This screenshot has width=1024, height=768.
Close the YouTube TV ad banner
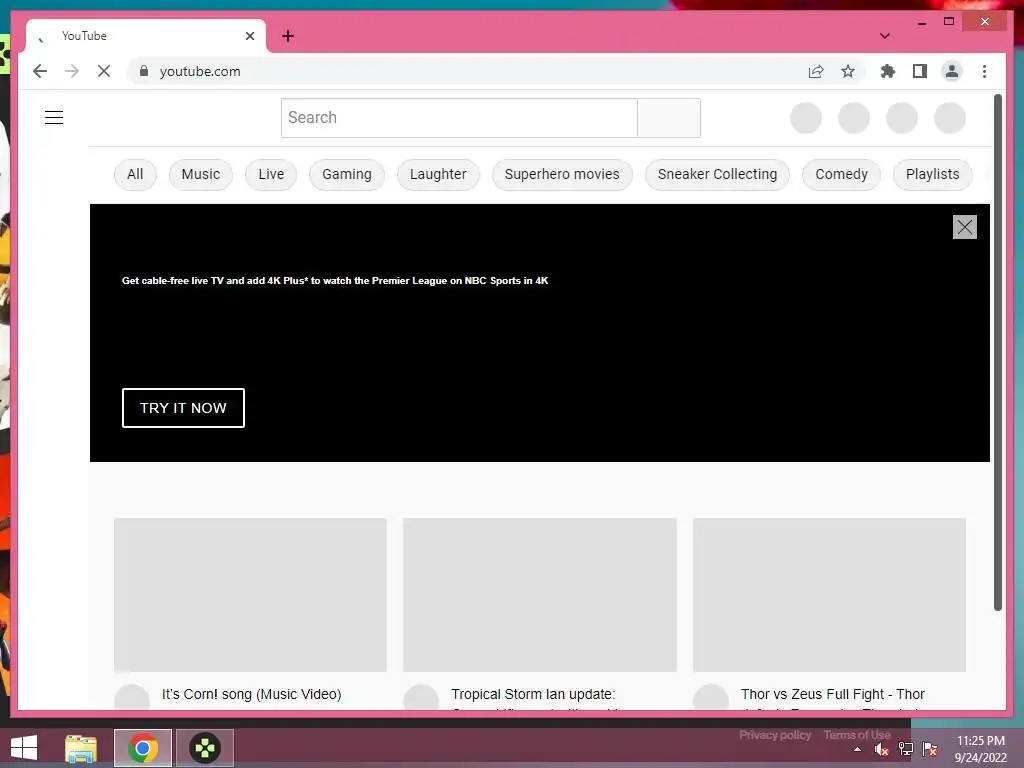tap(965, 227)
